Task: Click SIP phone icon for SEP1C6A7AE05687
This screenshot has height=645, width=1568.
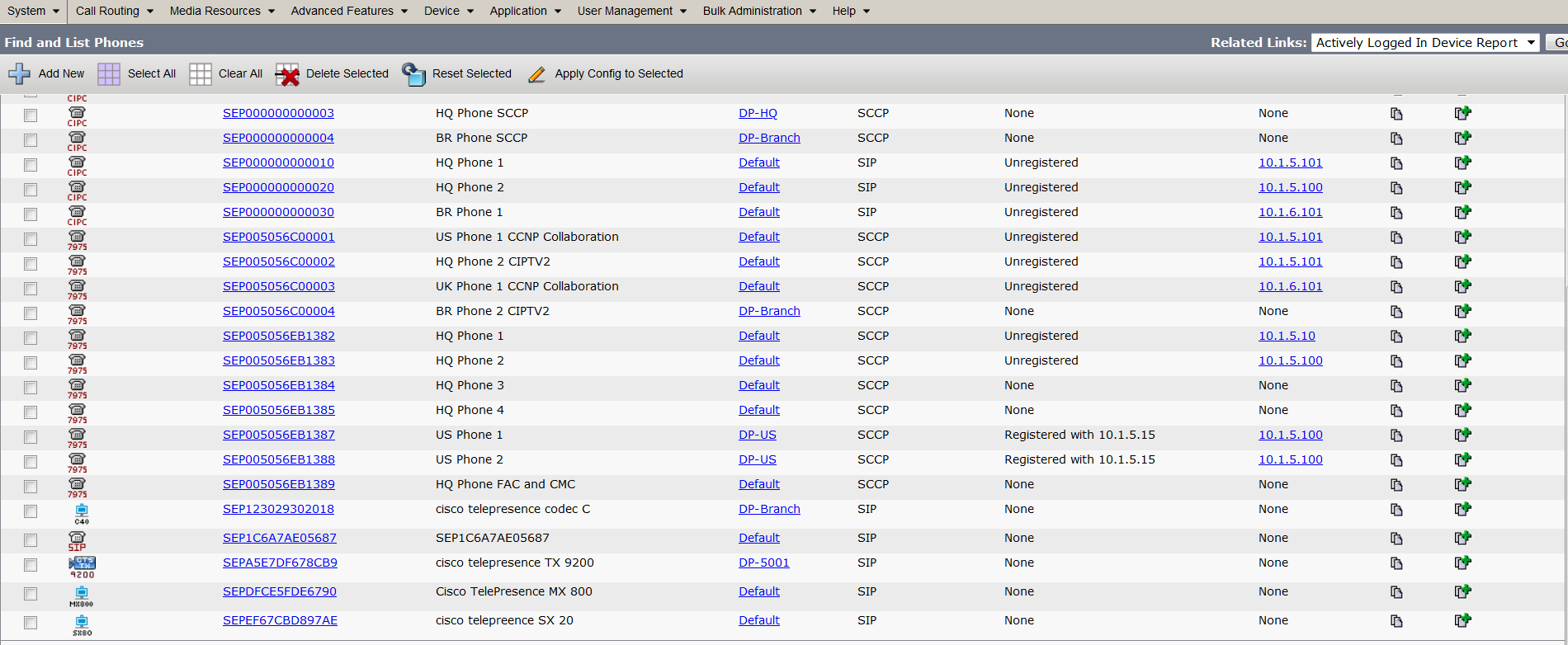Action: pos(77,541)
